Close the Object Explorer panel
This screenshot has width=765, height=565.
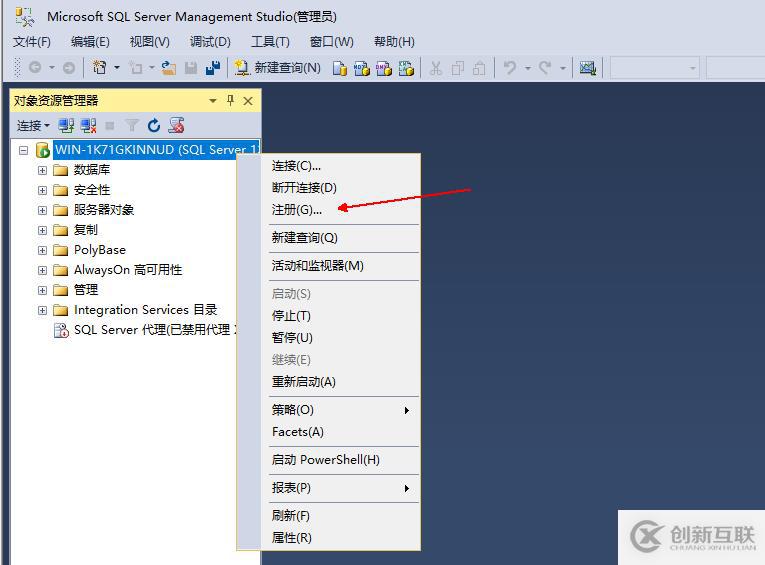248,101
